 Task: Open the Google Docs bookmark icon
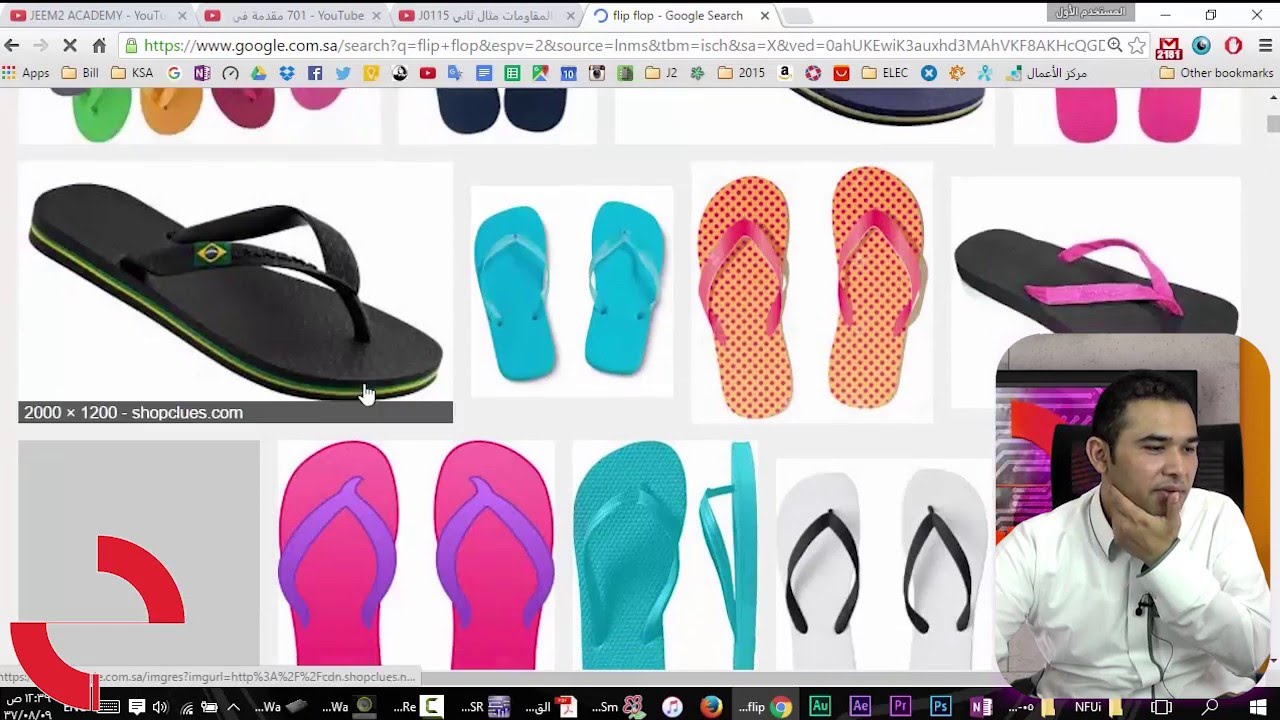pyautogui.click(x=484, y=73)
